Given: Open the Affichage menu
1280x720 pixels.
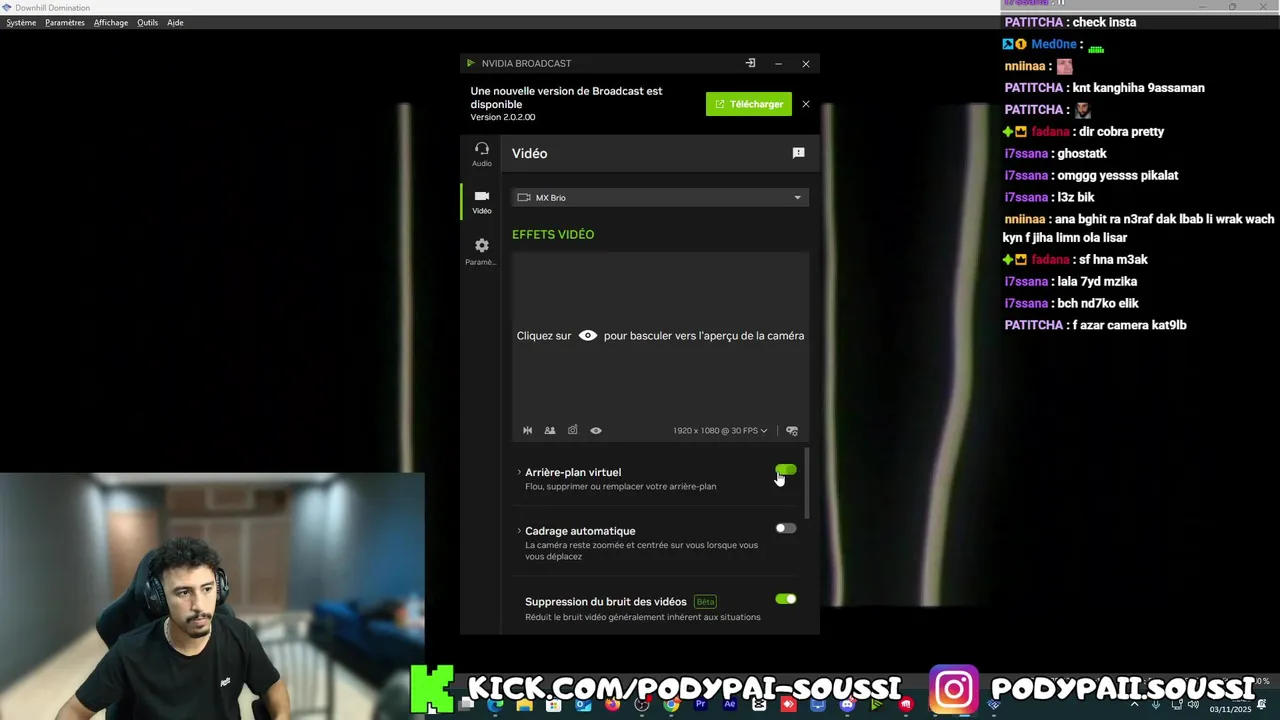Looking at the screenshot, I should (111, 22).
